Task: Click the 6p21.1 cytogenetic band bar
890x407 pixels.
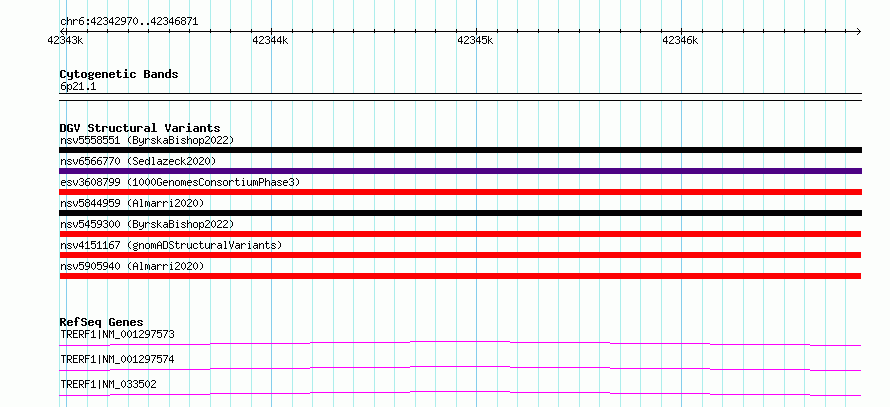Action: point(460,97)
